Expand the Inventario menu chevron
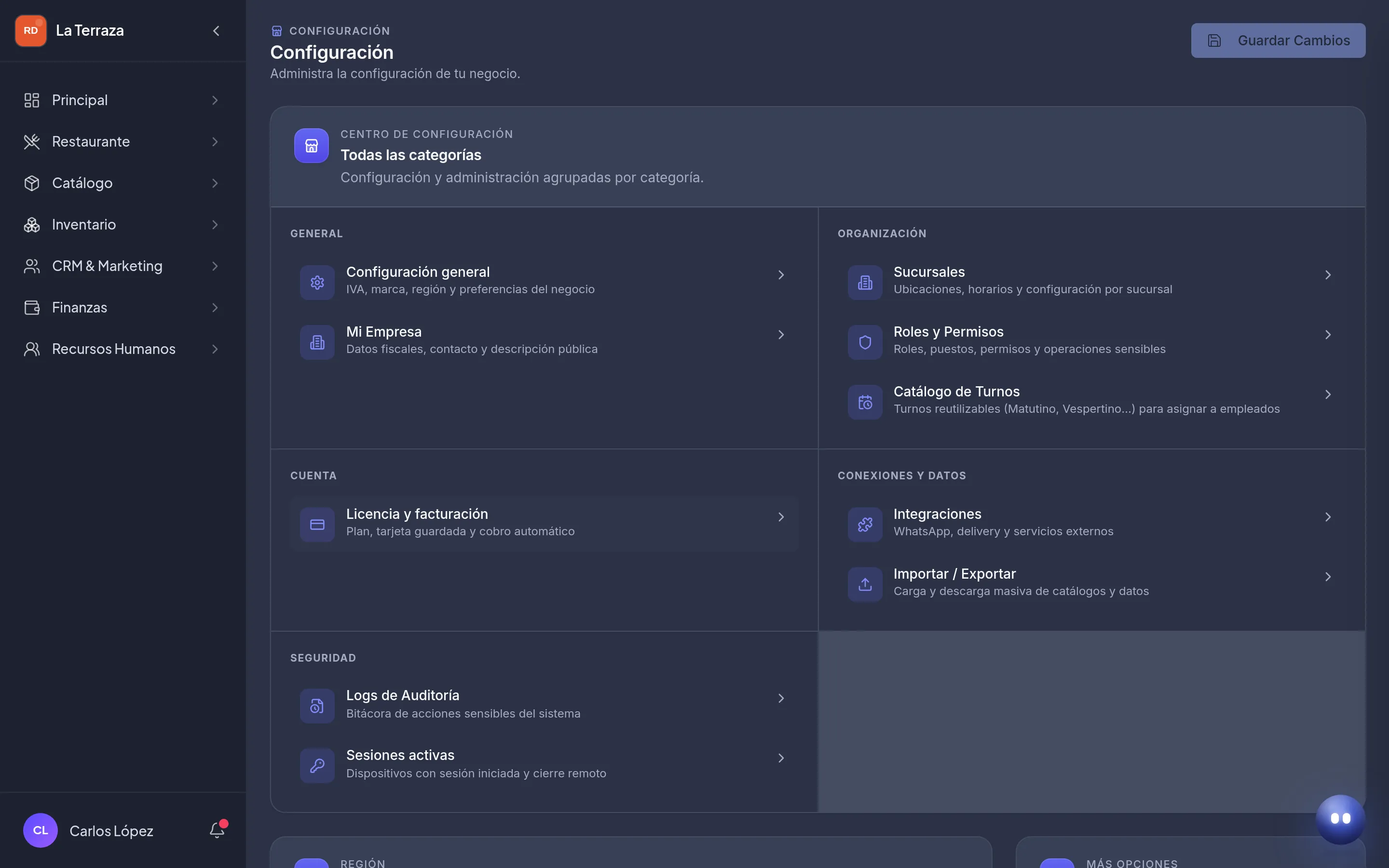 215,224
